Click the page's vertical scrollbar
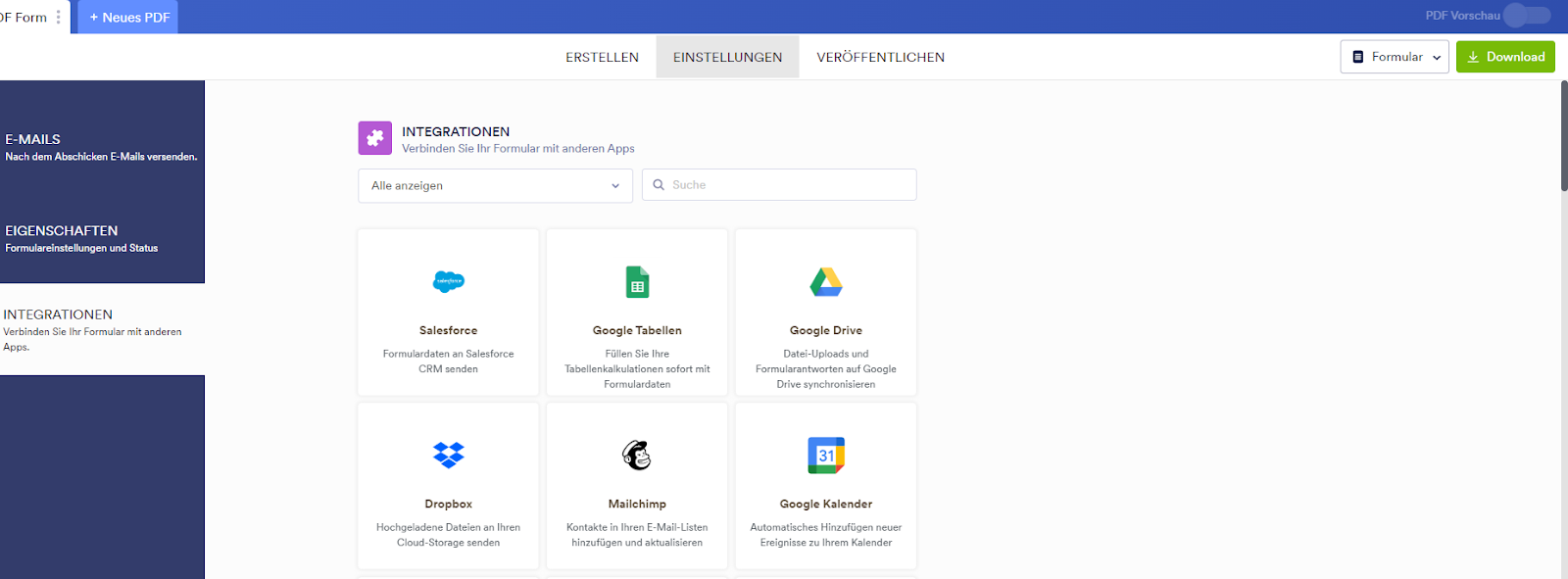Viewport: 1568px width, 579px height. click(x=1563, y=137)
